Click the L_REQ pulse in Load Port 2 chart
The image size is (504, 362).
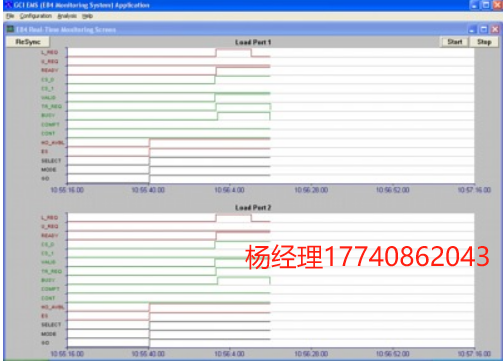click(233, 218)
